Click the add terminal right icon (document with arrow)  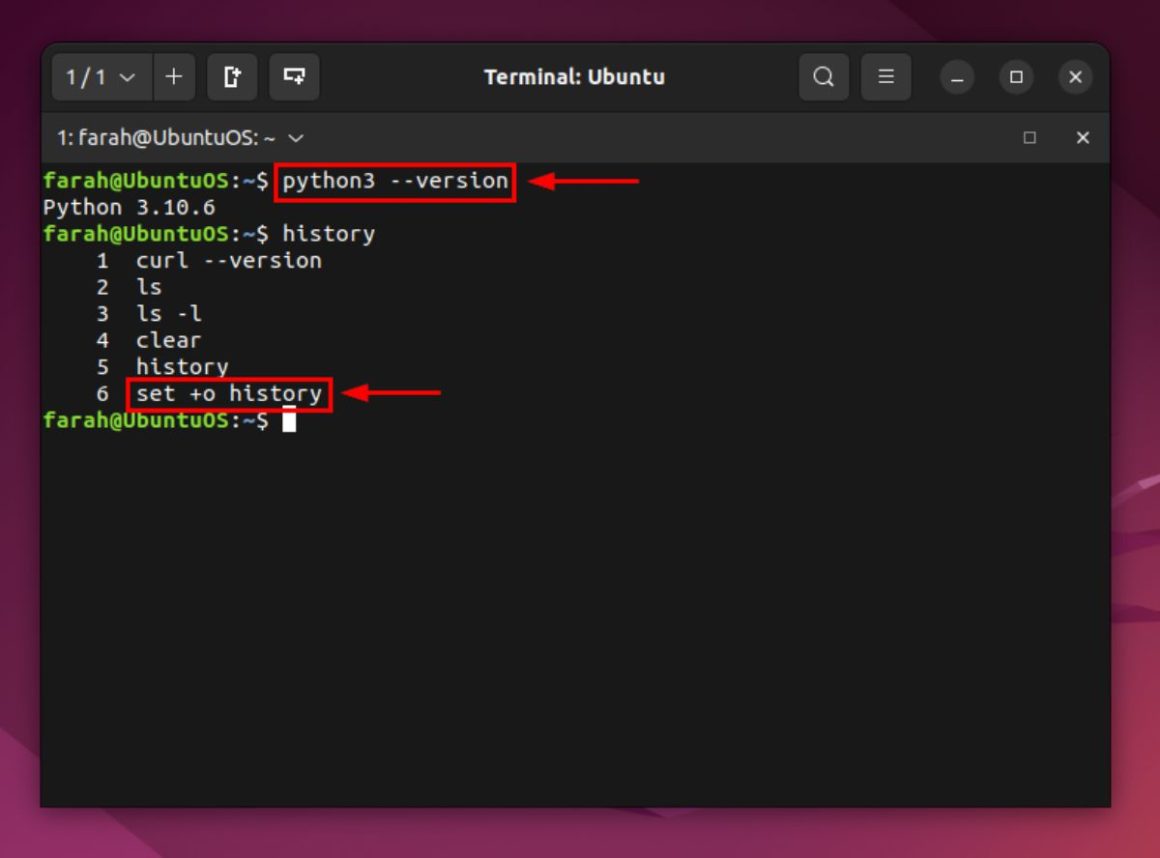click(x=232, y=77)
